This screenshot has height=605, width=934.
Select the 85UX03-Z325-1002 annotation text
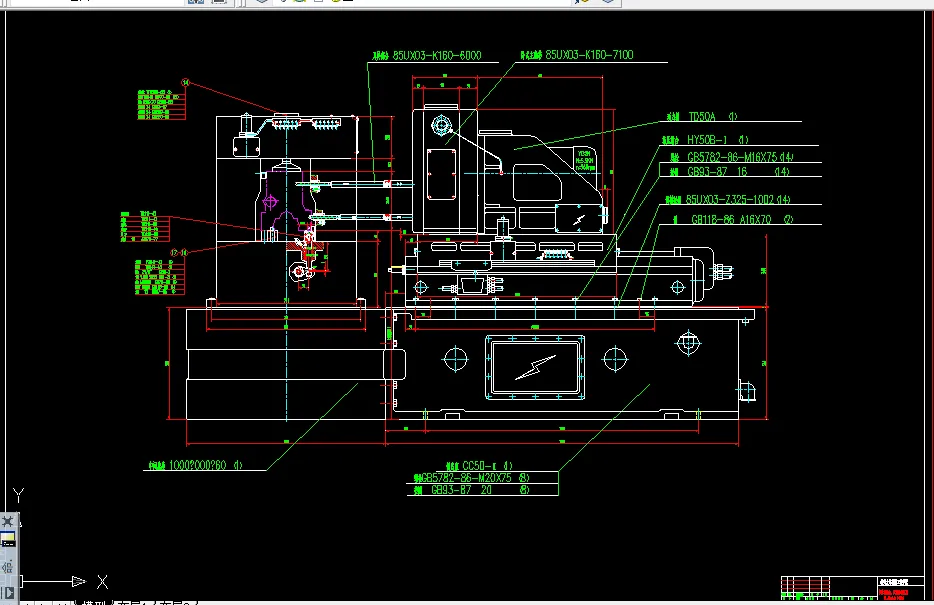730,199
